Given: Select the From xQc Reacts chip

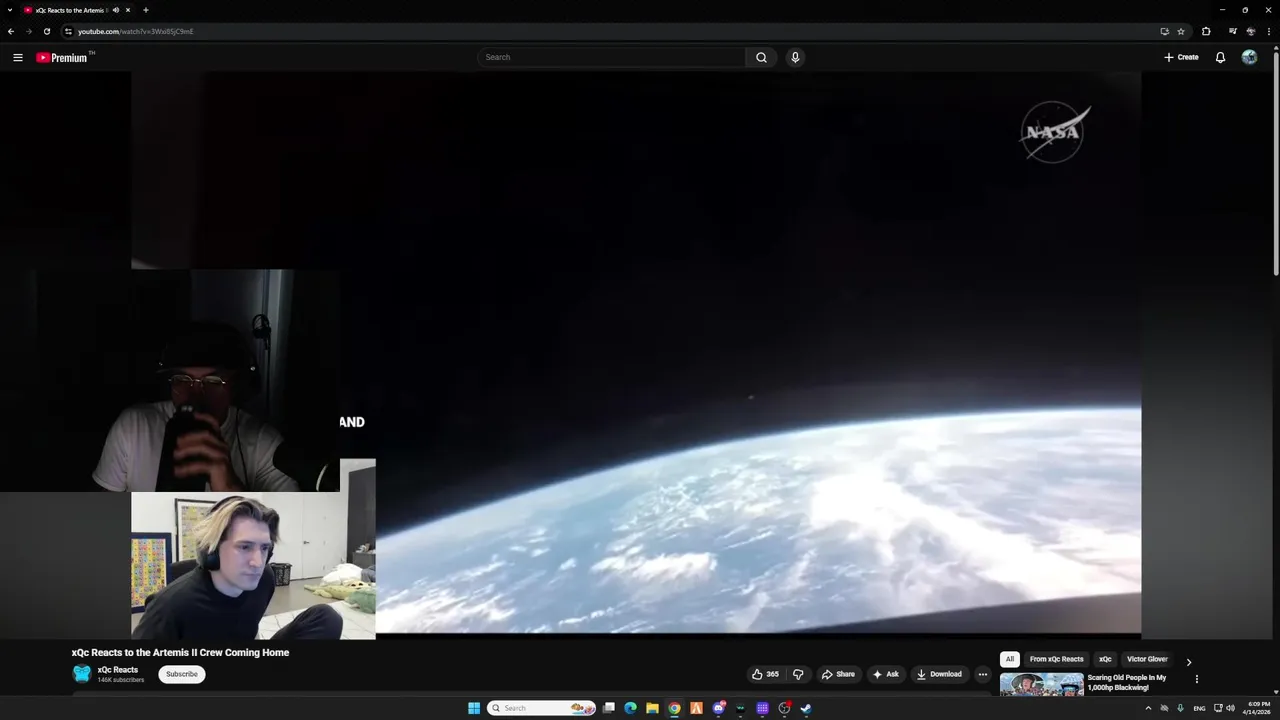Looking at the screenshot, I should pyautogui.click(x=1057, y=659).
